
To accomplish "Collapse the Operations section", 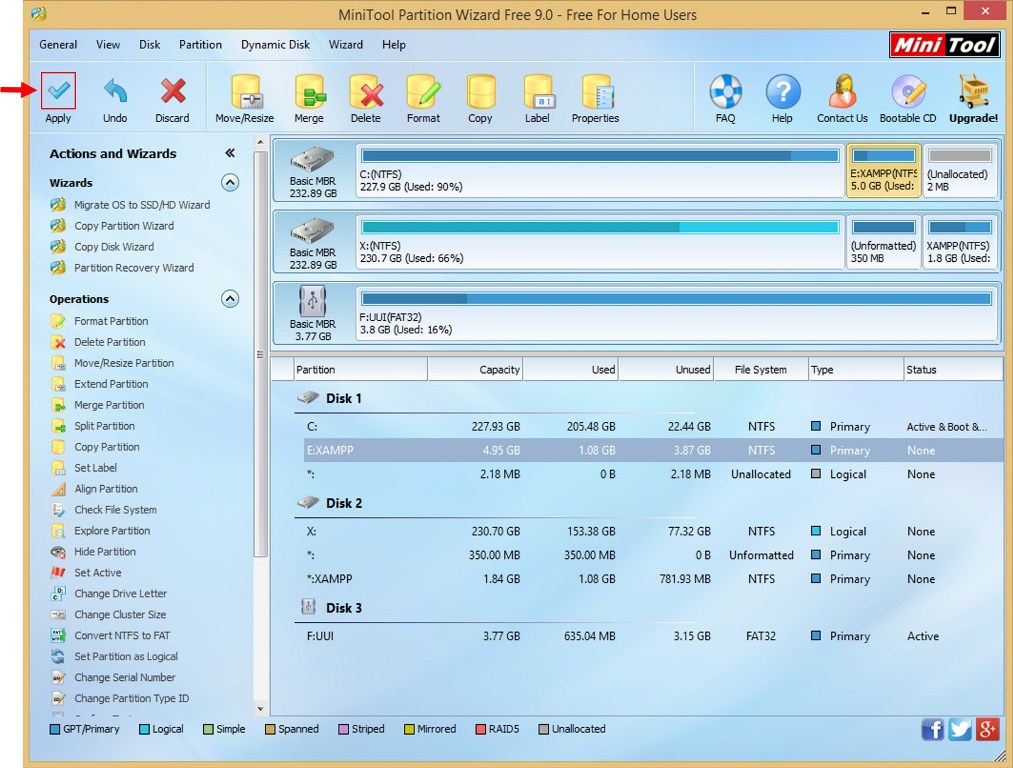I will [230, 299].
